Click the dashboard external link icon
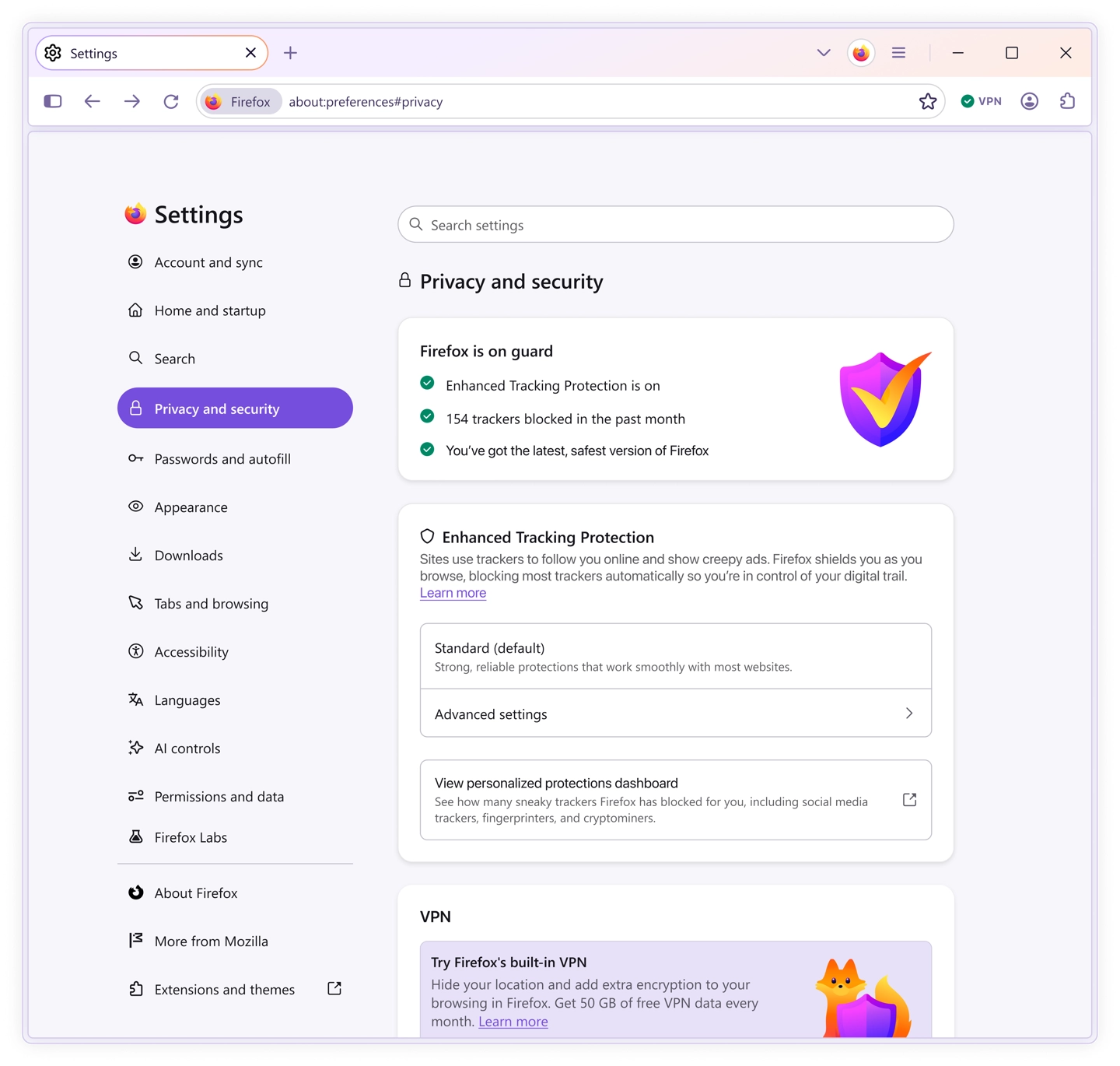Image resolution: width=1120 pixels, height=1066 pixels. click(909, 800)
